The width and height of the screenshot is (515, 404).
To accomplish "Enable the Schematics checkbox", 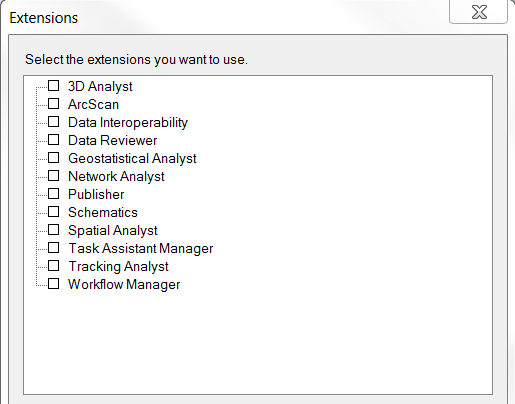I will pyautogui.click(x=54, y=212).
